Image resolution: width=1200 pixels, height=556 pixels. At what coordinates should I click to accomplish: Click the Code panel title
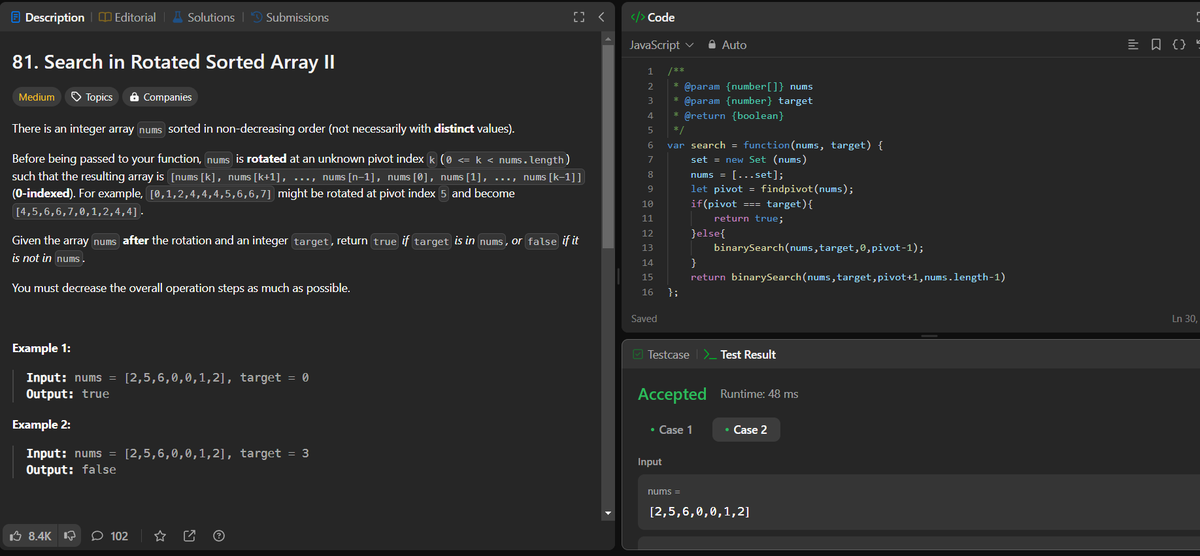pos(661,17)
